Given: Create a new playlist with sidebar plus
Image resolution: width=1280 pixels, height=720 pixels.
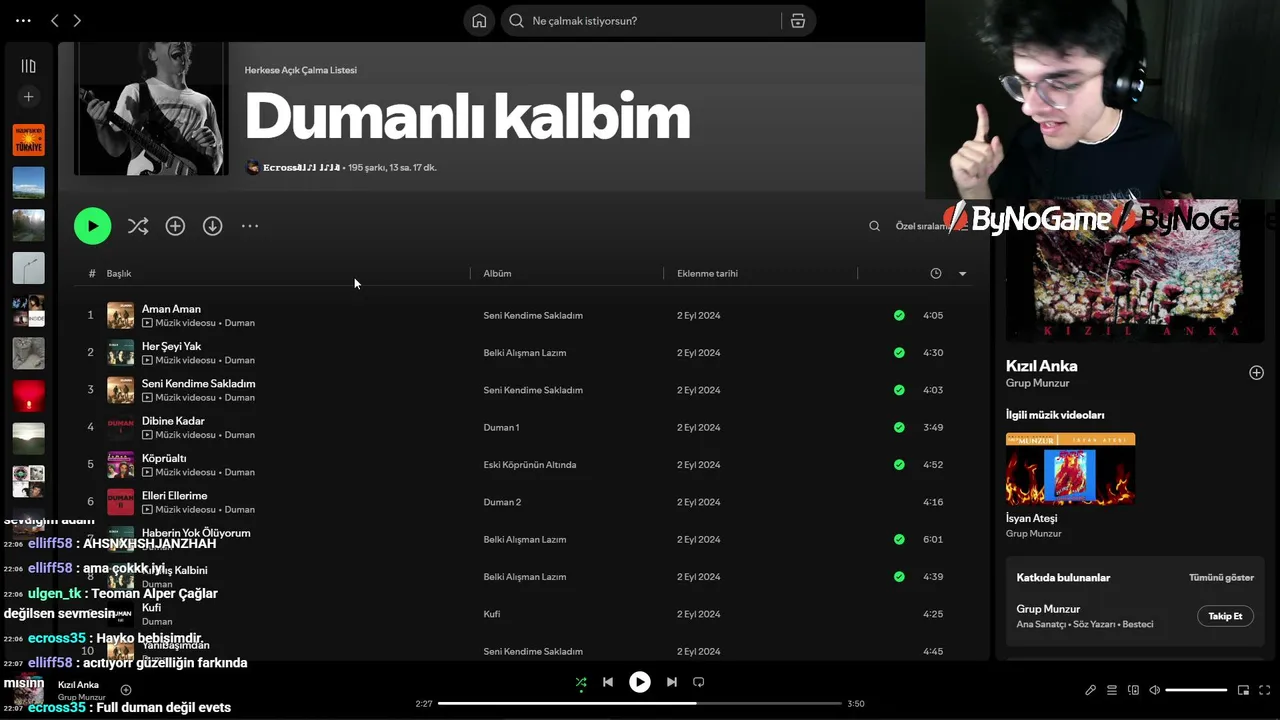Looking at the screenshot, I should click(x=28, y=97).
